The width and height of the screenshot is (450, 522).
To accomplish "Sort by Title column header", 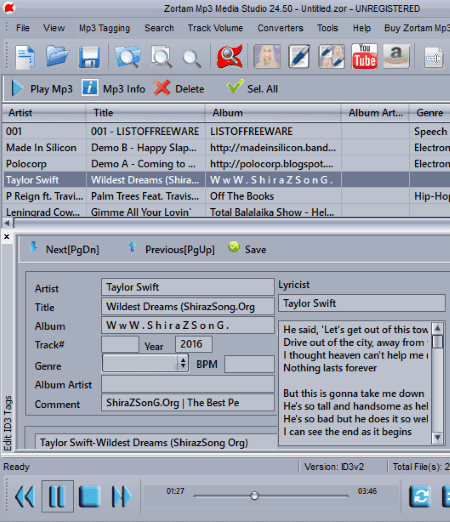I will pyautogui.click(x=145, y=113).
